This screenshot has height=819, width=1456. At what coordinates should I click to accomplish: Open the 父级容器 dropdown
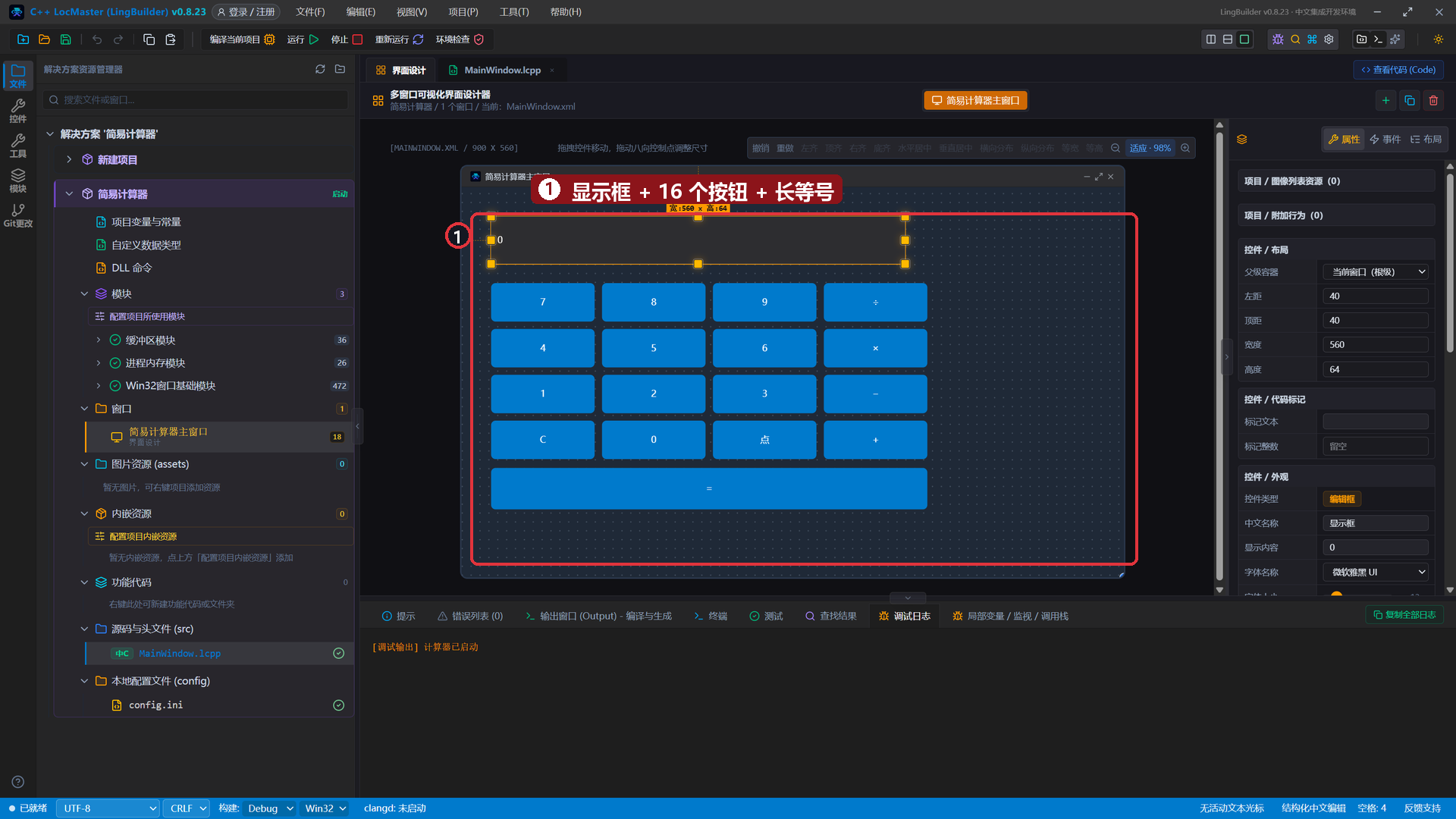click(1376, 271)
